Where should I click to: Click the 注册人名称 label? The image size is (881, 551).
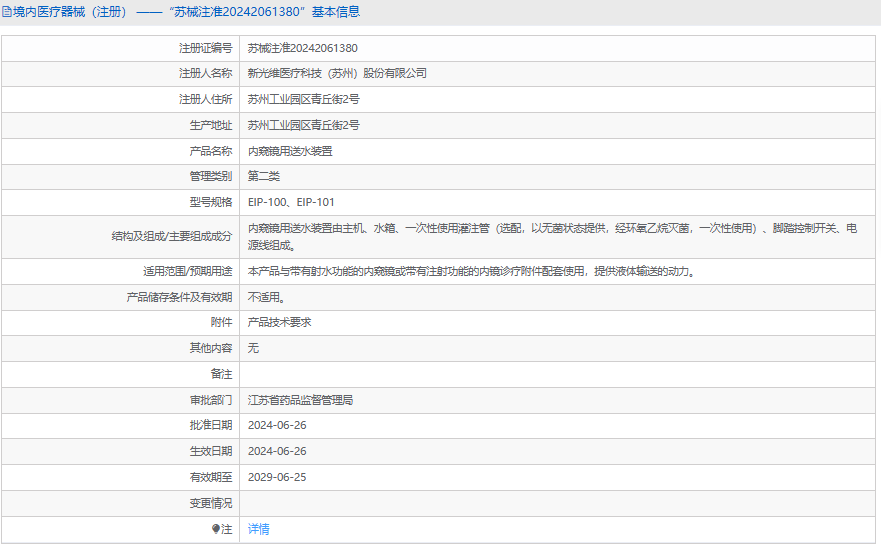tap(206, 74)
